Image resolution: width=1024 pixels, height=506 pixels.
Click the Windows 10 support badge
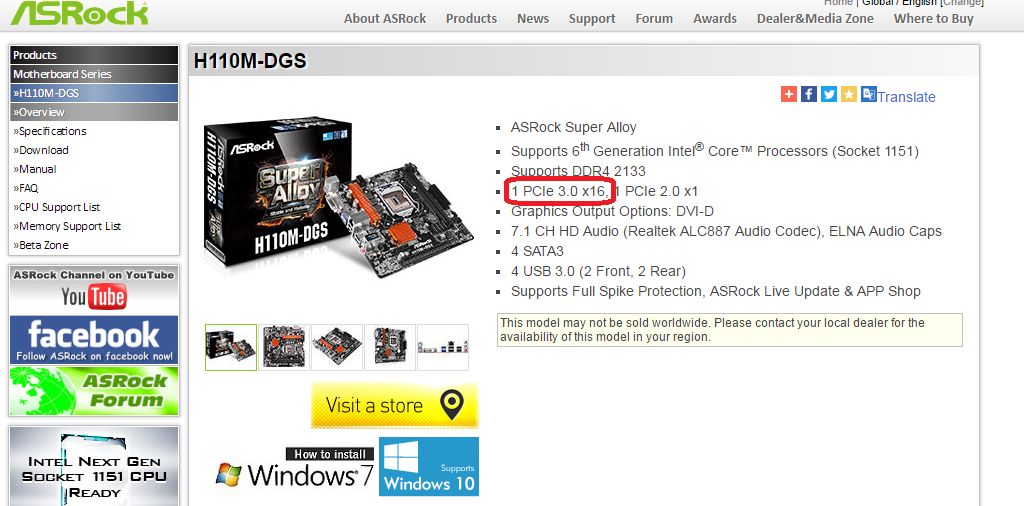tap(428, 466)
